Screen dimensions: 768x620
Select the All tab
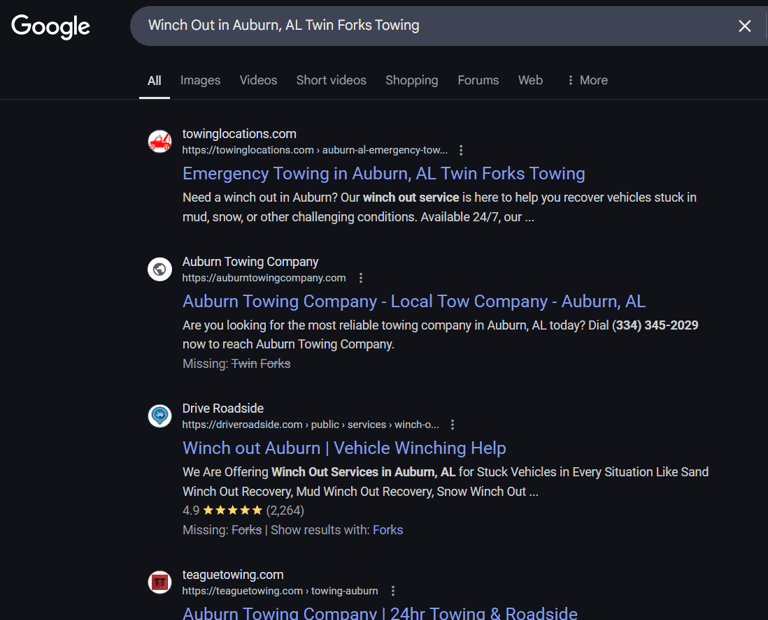[x=154, y=80]
